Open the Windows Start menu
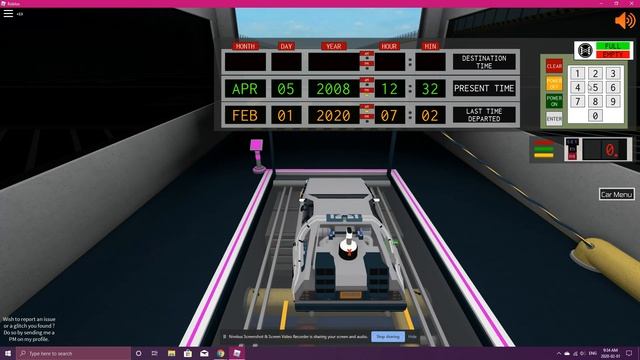This screenshot has height=360, width=640. (x=8, y=353)
